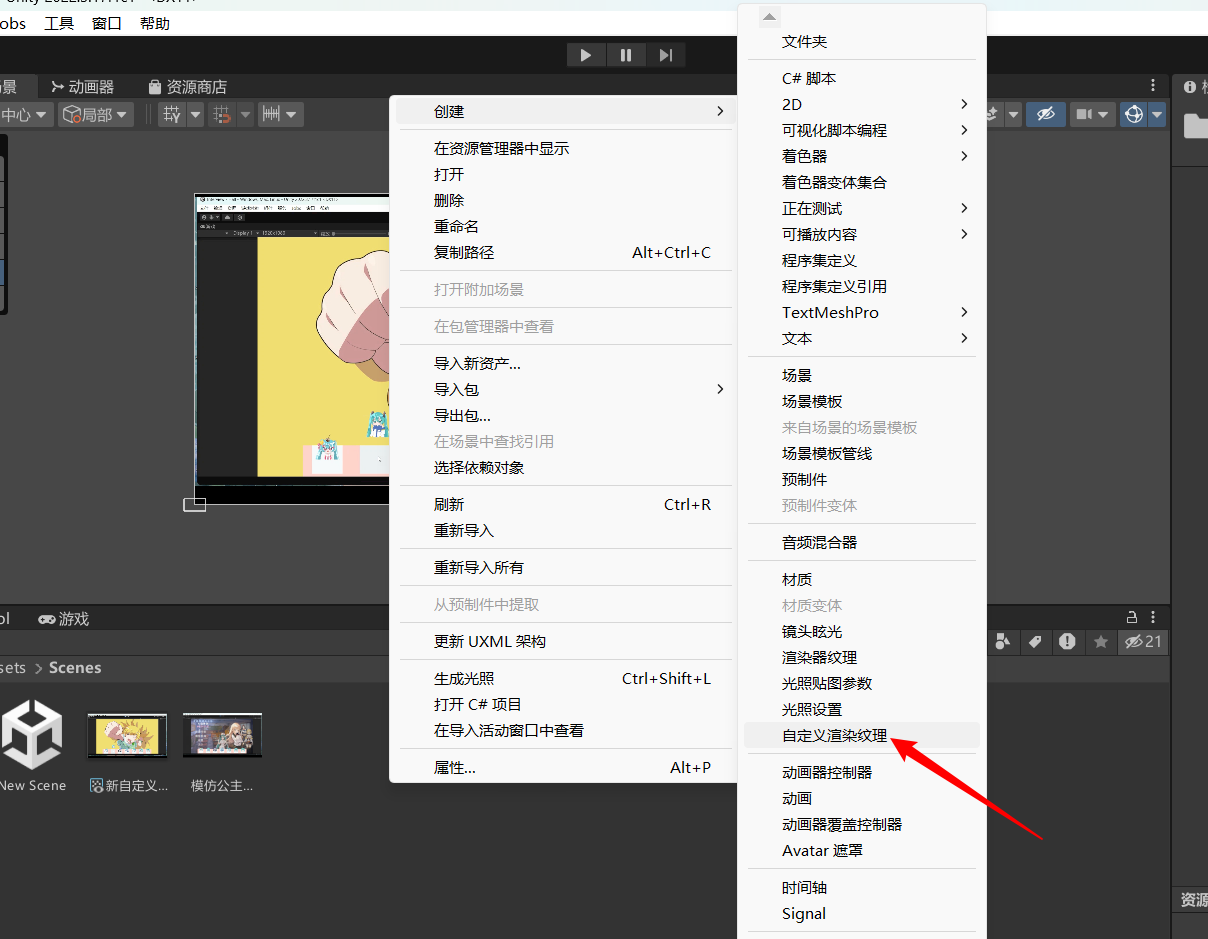The image size is (1208, 939).
Task: Click 导入新资产... in context menu
Action: (x=566, y=363)
